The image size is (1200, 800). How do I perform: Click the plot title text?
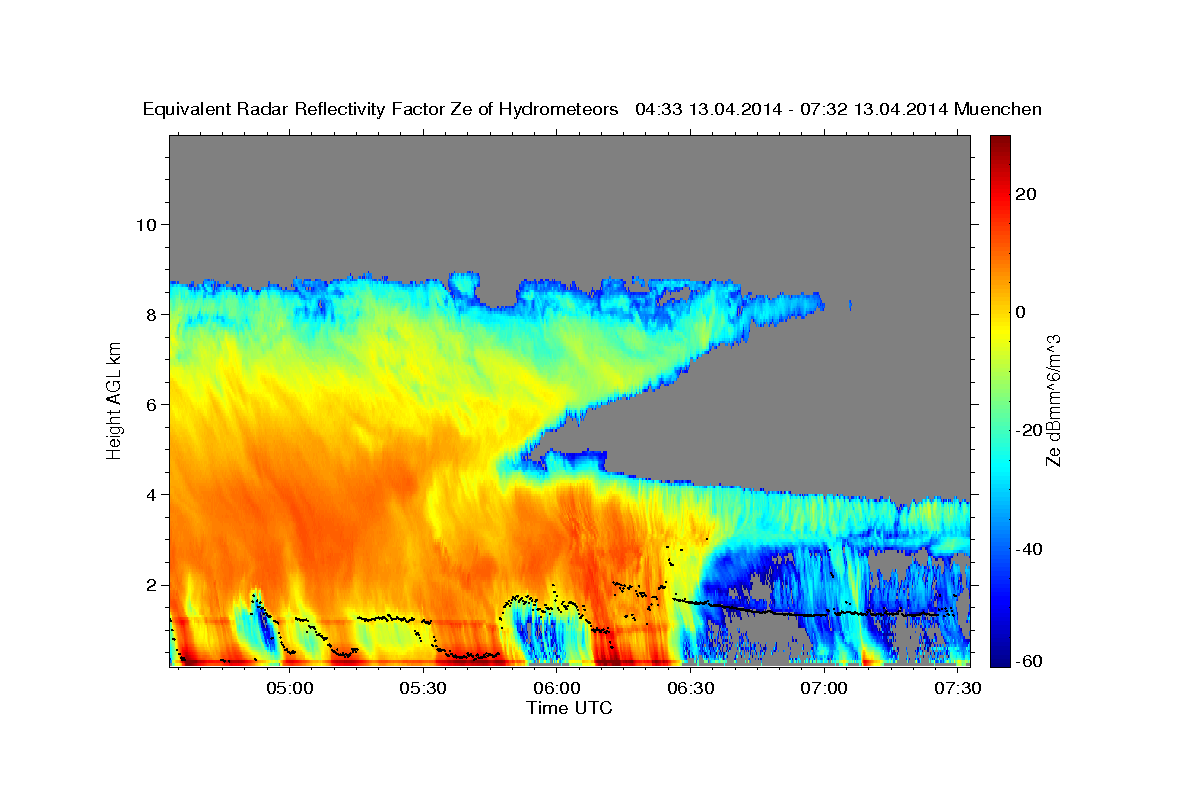(x=592, y=109)
